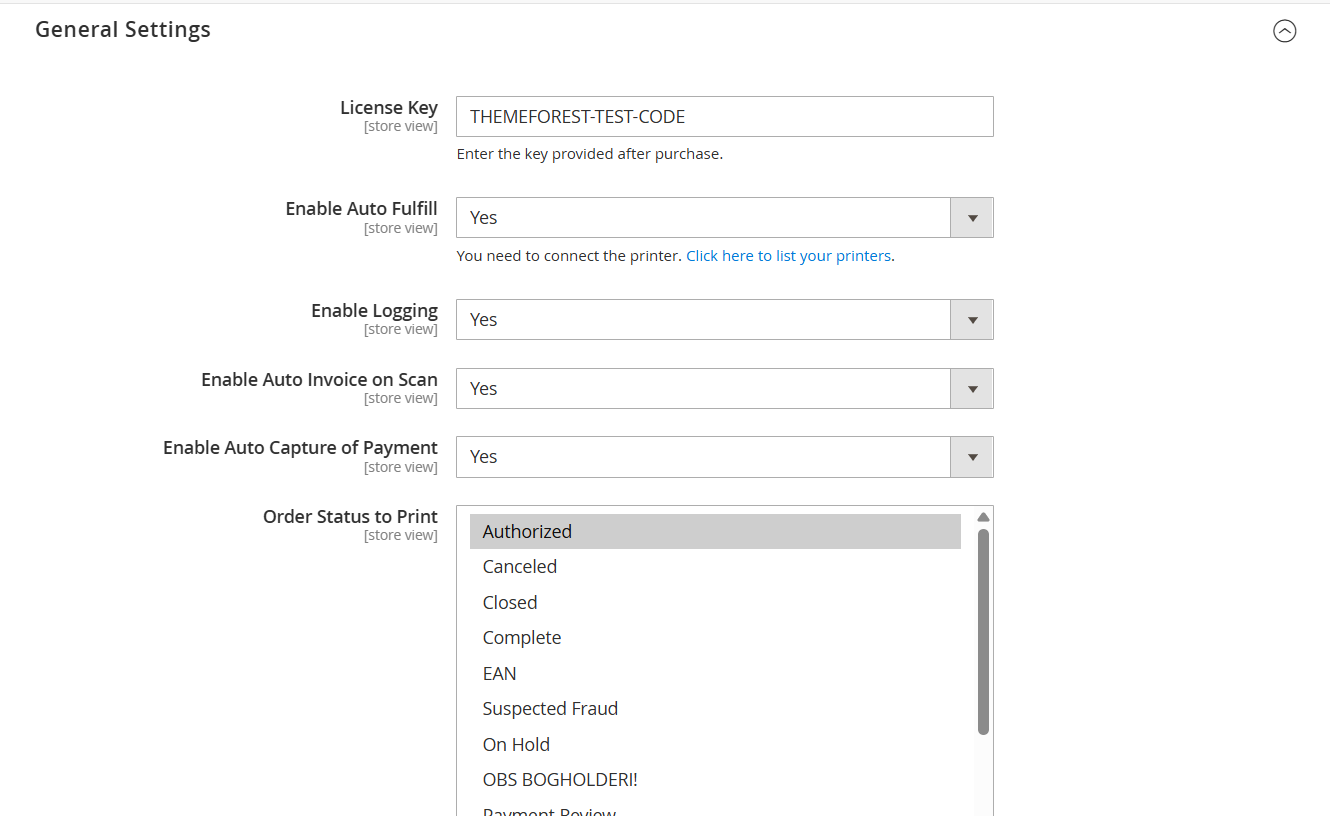The image size is (1330, 816).
Task: Select Canceled in Order Status to Print list
Action: (x=519, y=566)
